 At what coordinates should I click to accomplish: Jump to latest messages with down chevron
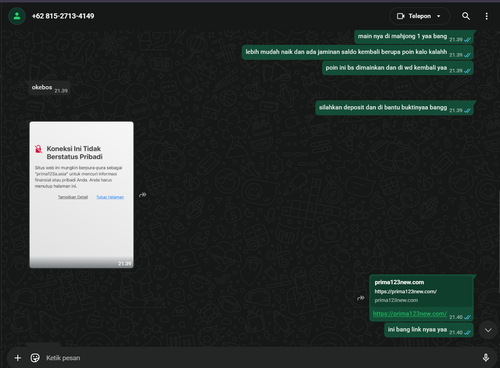488,330
